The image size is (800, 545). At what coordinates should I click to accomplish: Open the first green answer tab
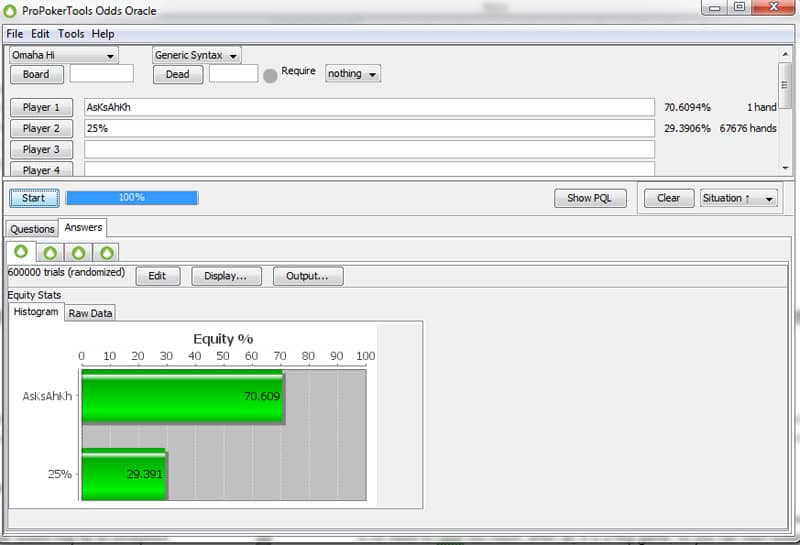point(21,251)
